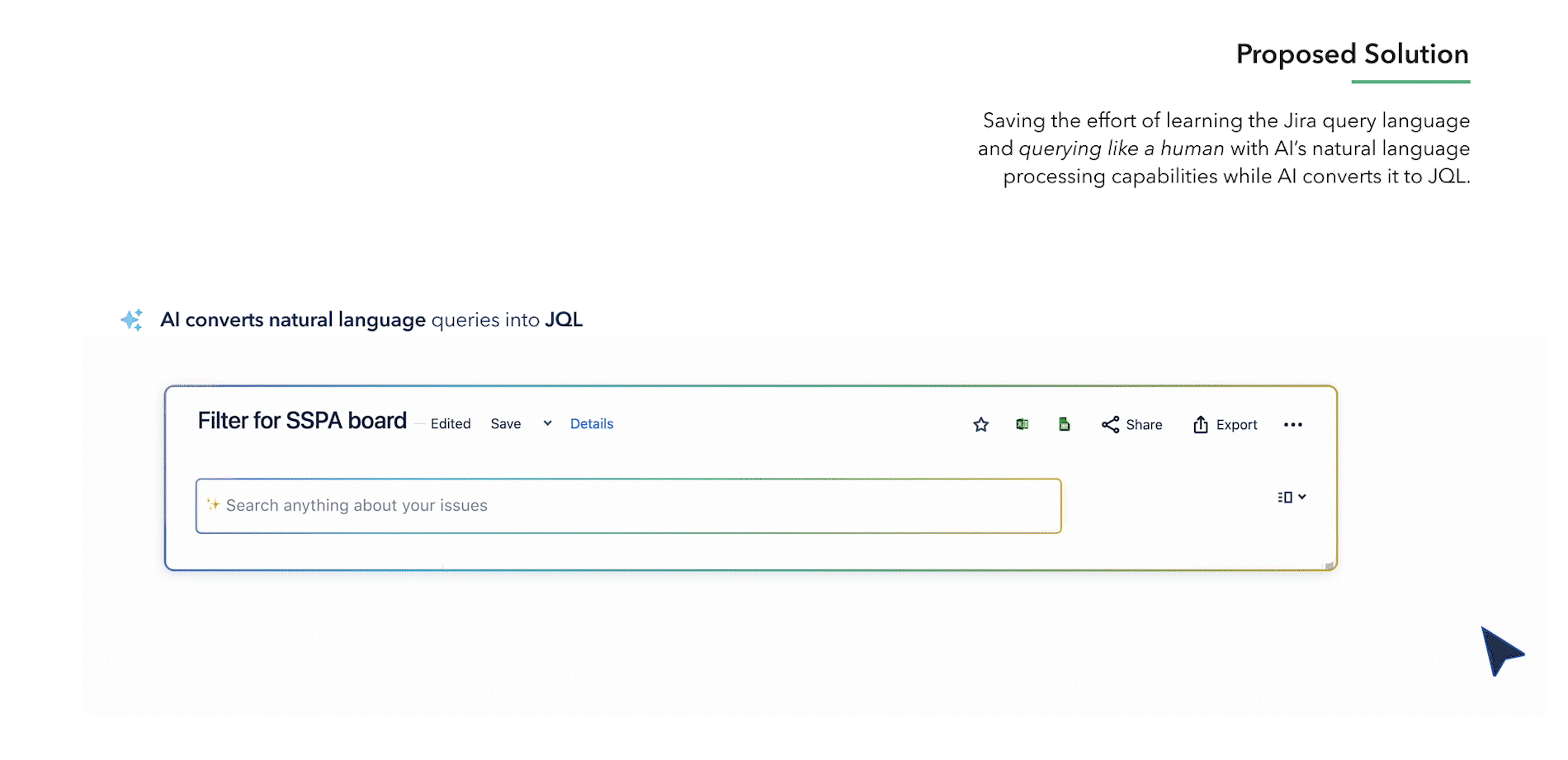Open the Save options dropdown arrow
The height and width of the screenshot is (760, 1568).
pyautogui.click(x=547, y=423)
